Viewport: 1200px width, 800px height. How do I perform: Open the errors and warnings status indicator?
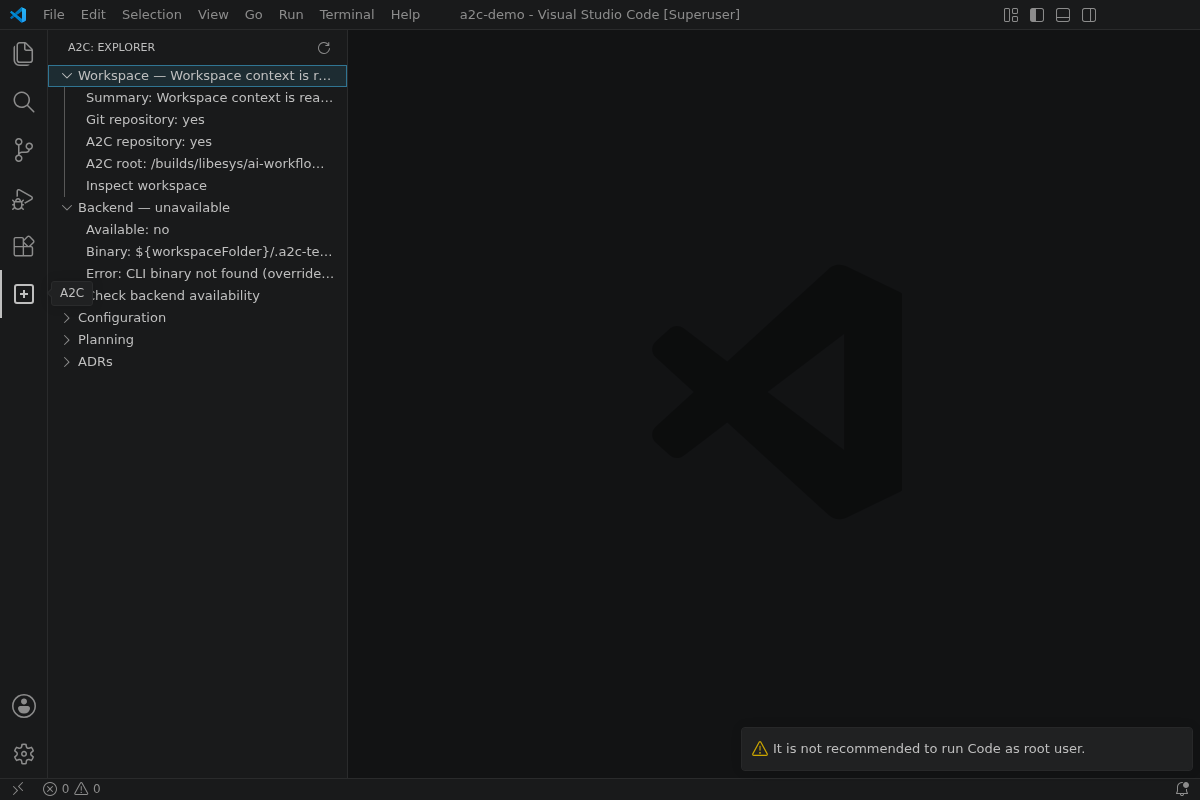coord(72,789)
